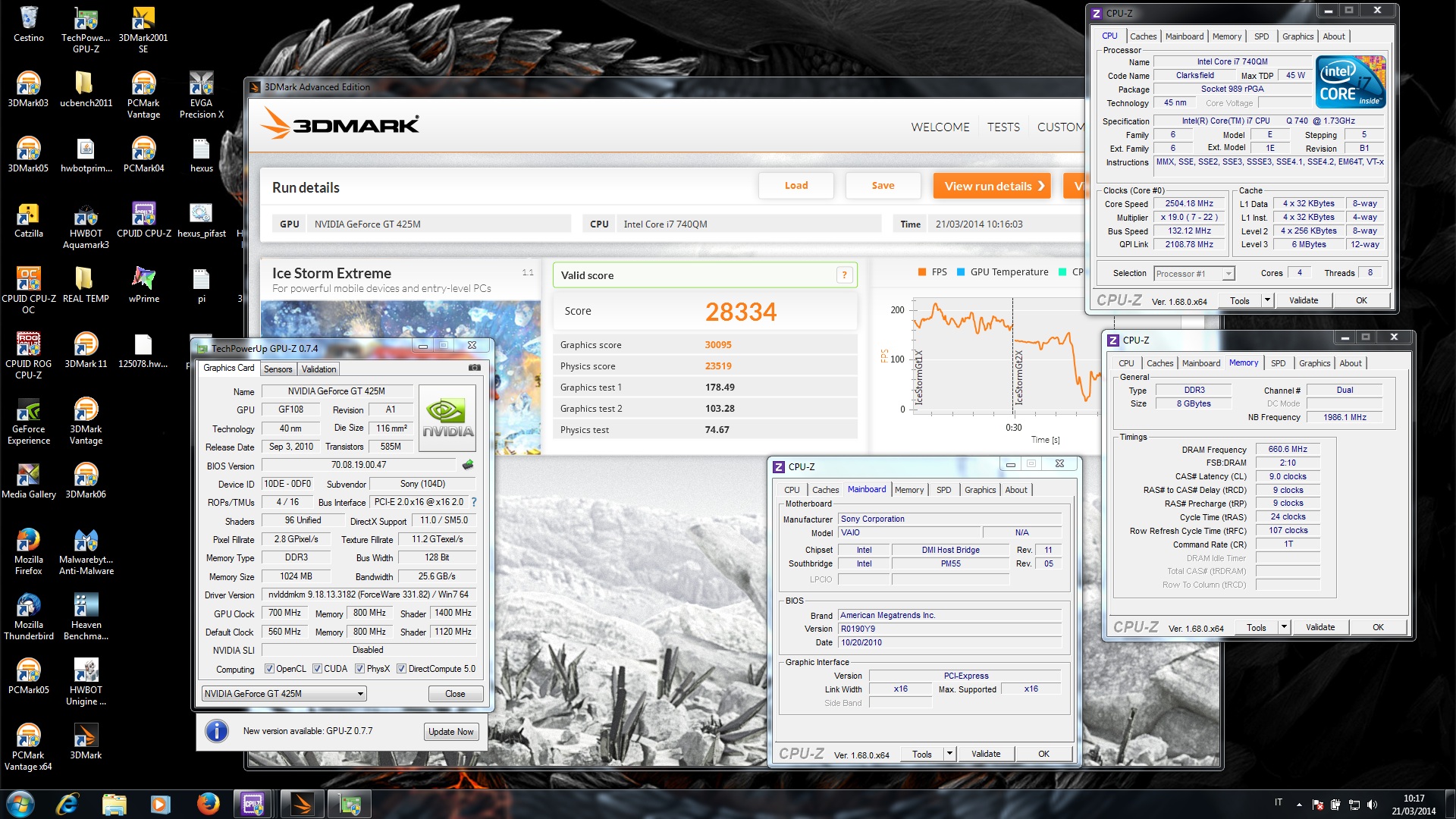Open the Caches tab in the top CPU-Z window
1456x819 pixels.
tap(1143, 36)
